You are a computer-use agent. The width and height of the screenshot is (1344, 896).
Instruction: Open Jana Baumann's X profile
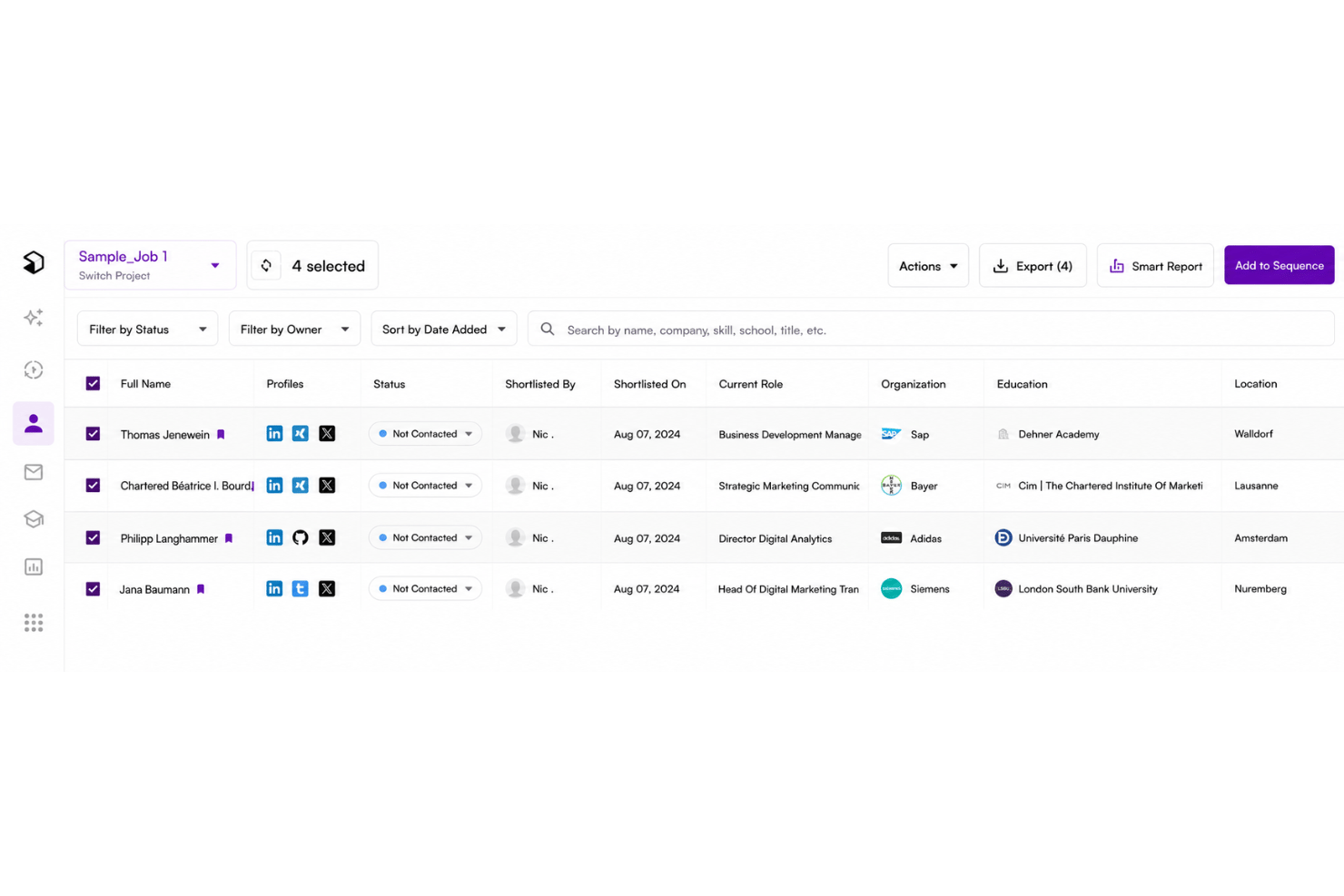(327, 588)
